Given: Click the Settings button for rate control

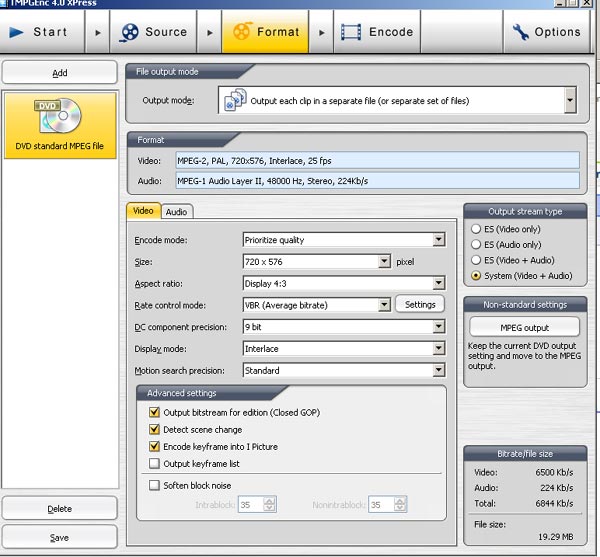Looking at the screenshot, I should [x=420, y=304].
